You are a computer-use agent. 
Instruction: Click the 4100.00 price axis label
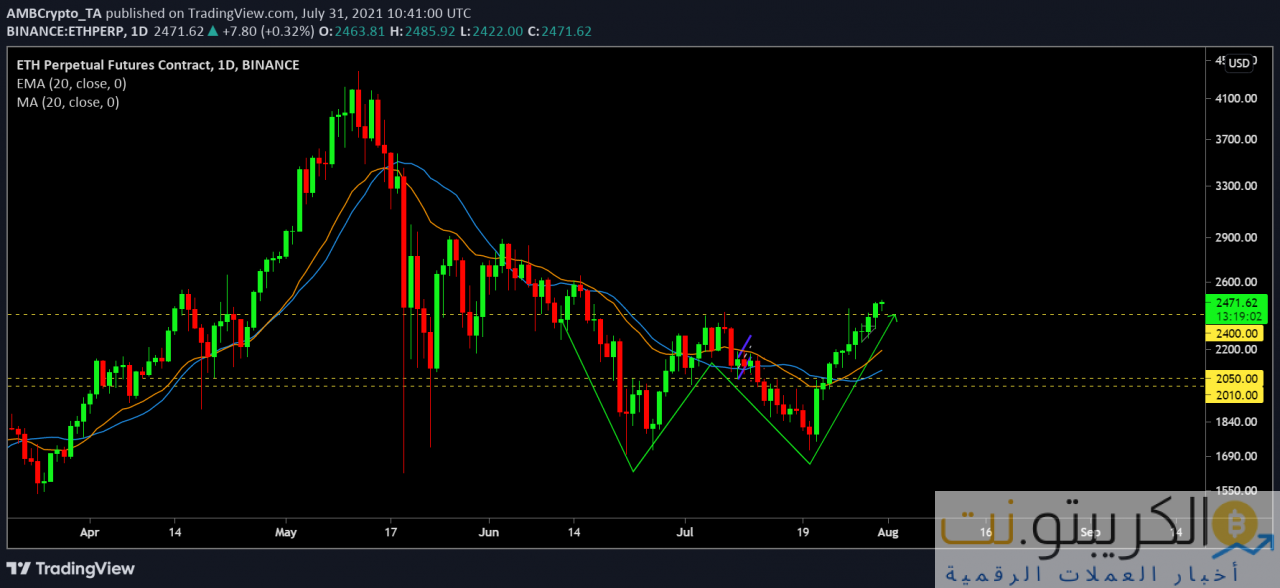pyautogui.click(x=1235, y=98)
